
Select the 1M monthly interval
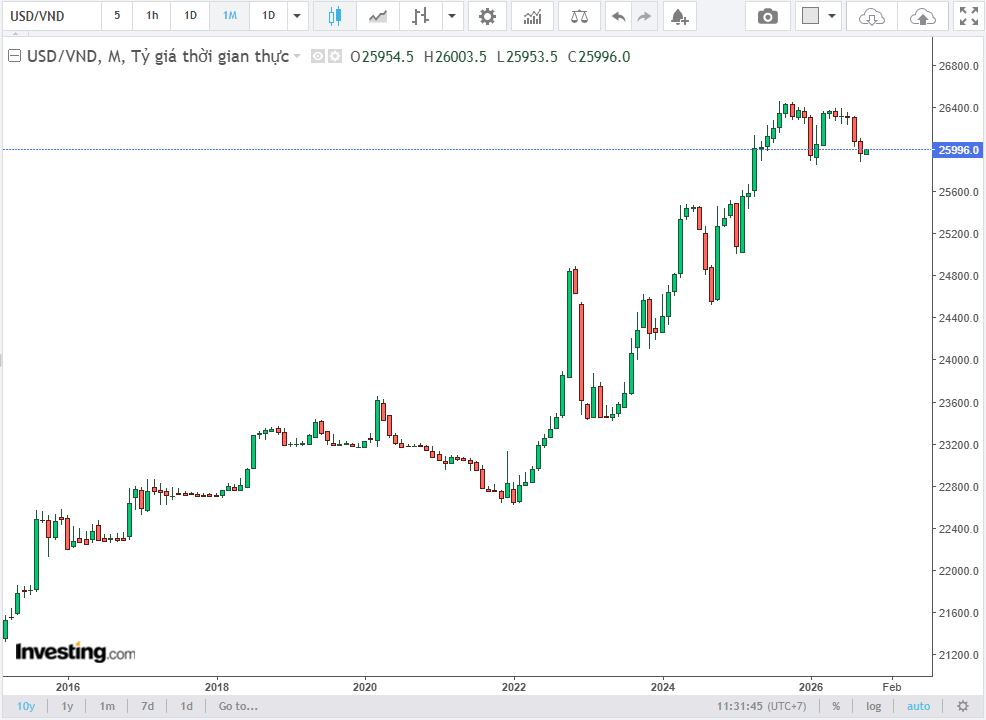coord(230,15)
